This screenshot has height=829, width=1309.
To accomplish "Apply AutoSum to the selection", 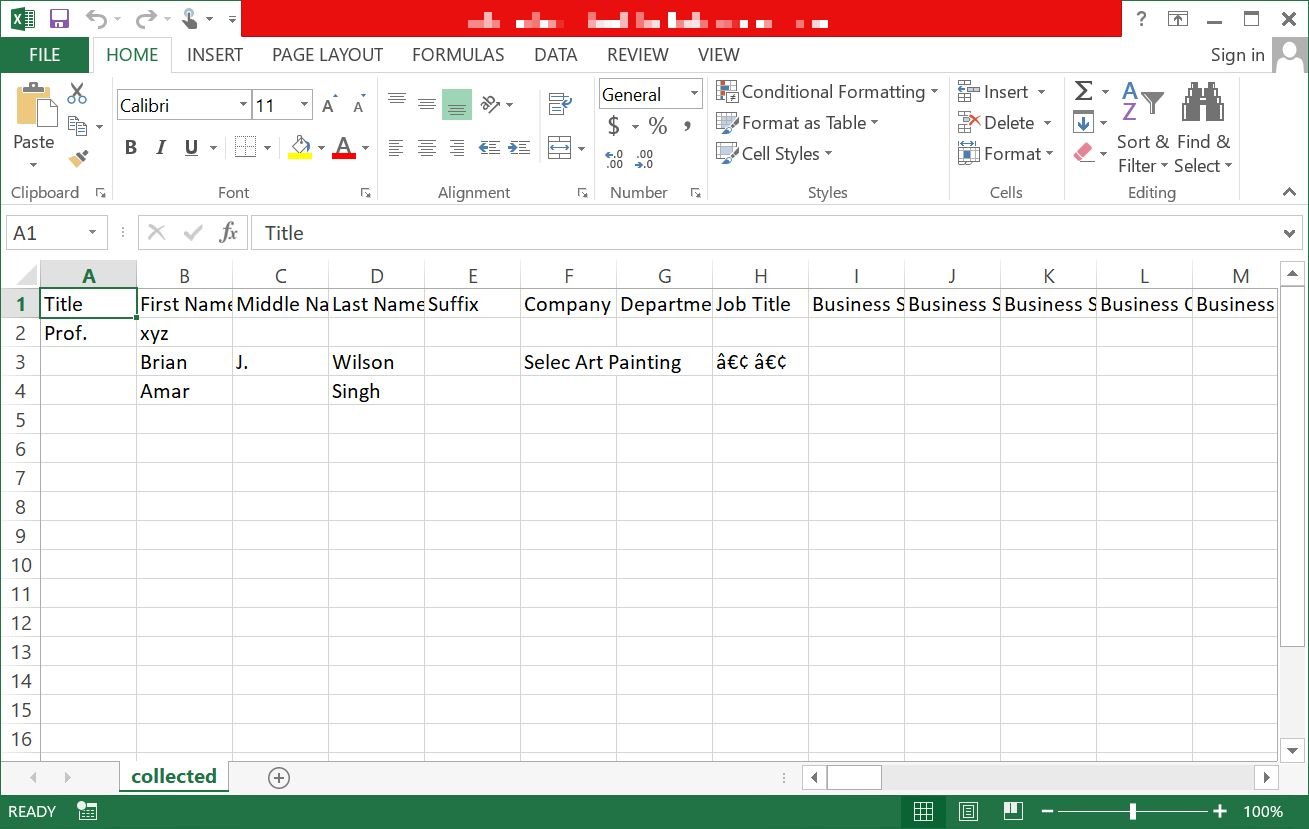I will [1083, 90].
